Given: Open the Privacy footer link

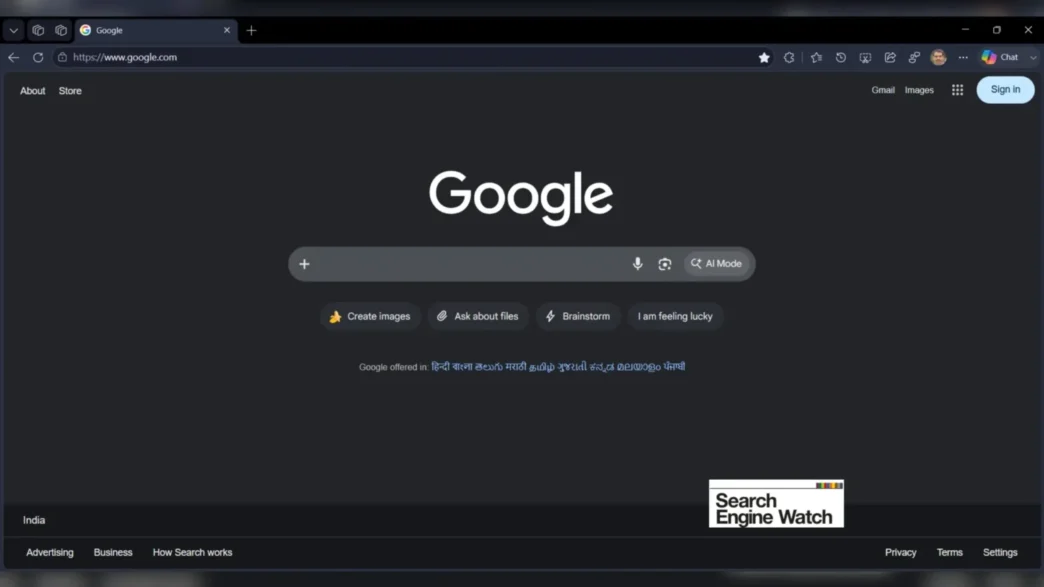Looking at the screenshot, I should pos(900,552).
